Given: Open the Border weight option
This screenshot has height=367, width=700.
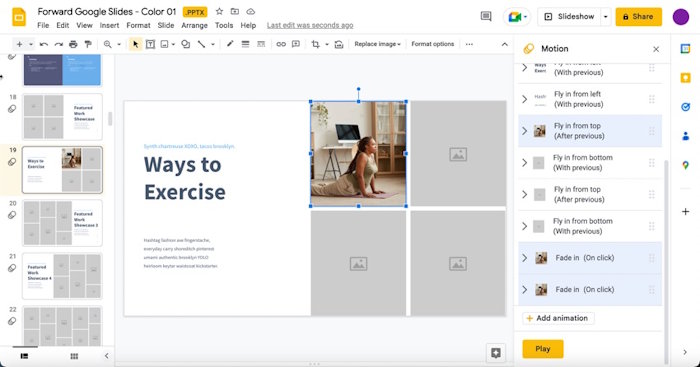Looking at the screenshot, I should (x=246, y=44).
